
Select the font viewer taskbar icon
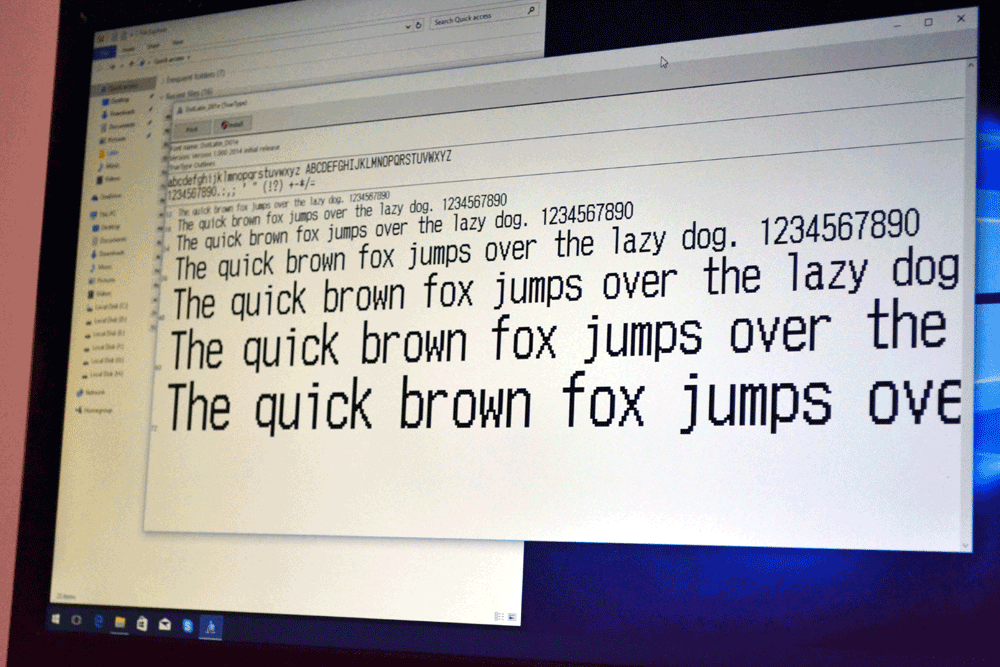click(210, 627)
